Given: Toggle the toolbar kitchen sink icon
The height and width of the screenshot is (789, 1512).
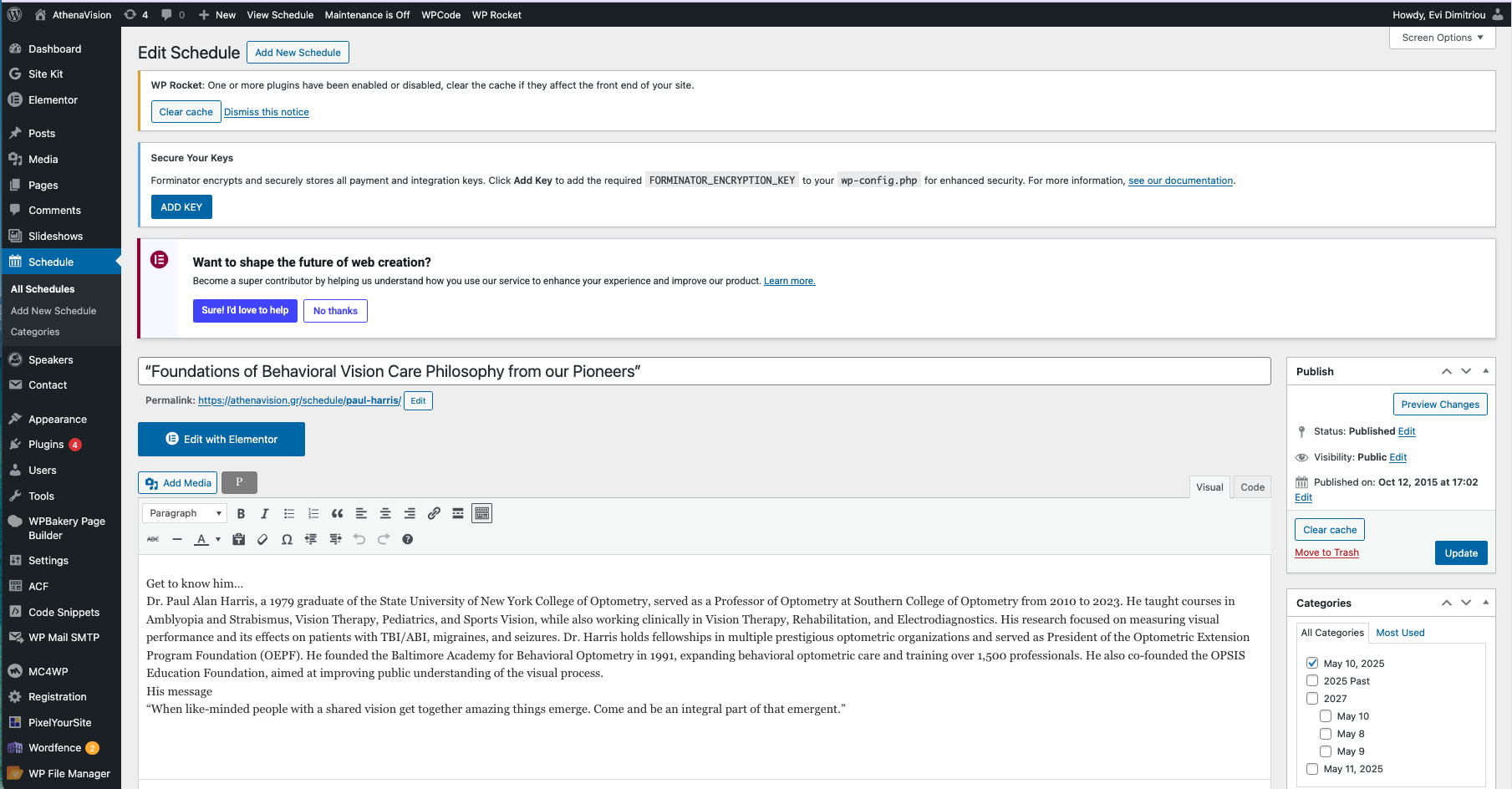Looking at the screenshot, I should (x=482, y=514).
